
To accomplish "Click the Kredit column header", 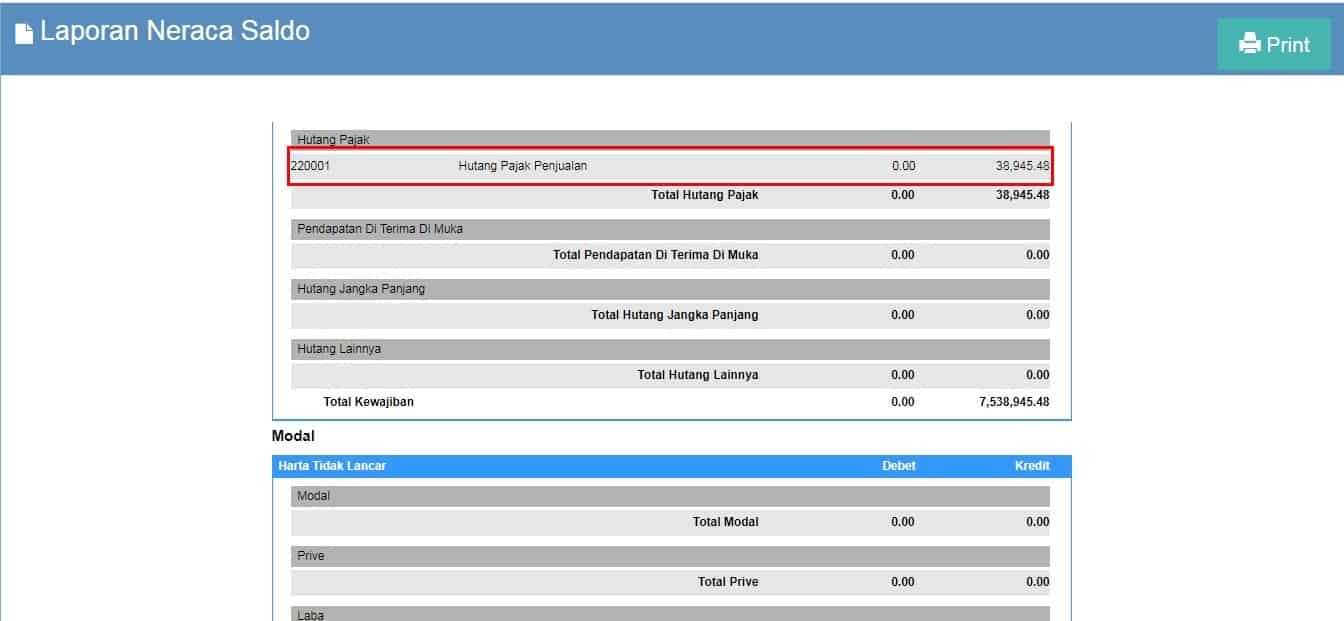I will 1032,466.
